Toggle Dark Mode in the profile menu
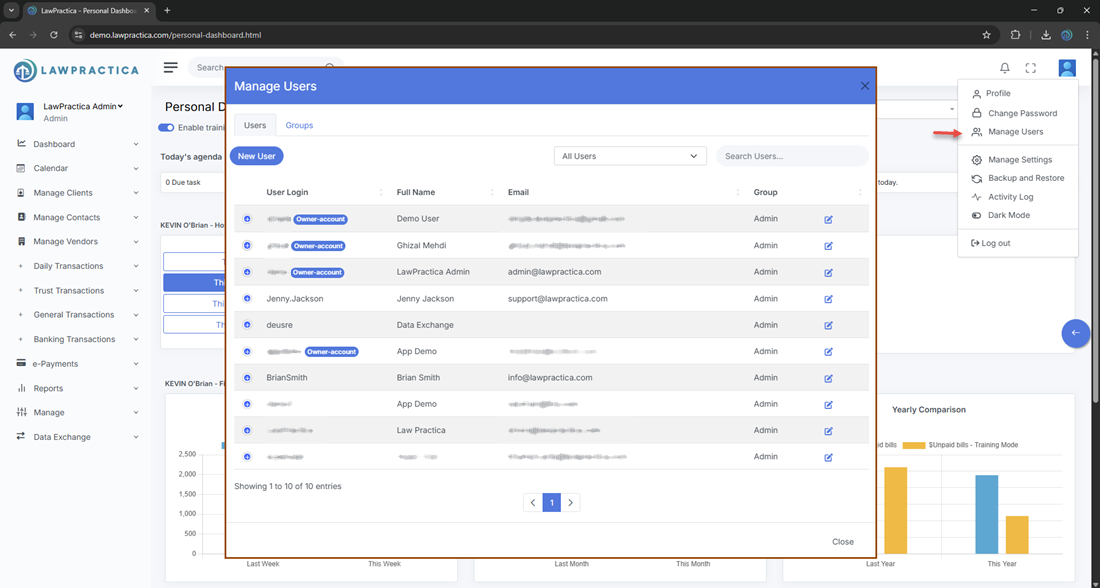The image size is (1100, 588). (x=1008, y=215)
